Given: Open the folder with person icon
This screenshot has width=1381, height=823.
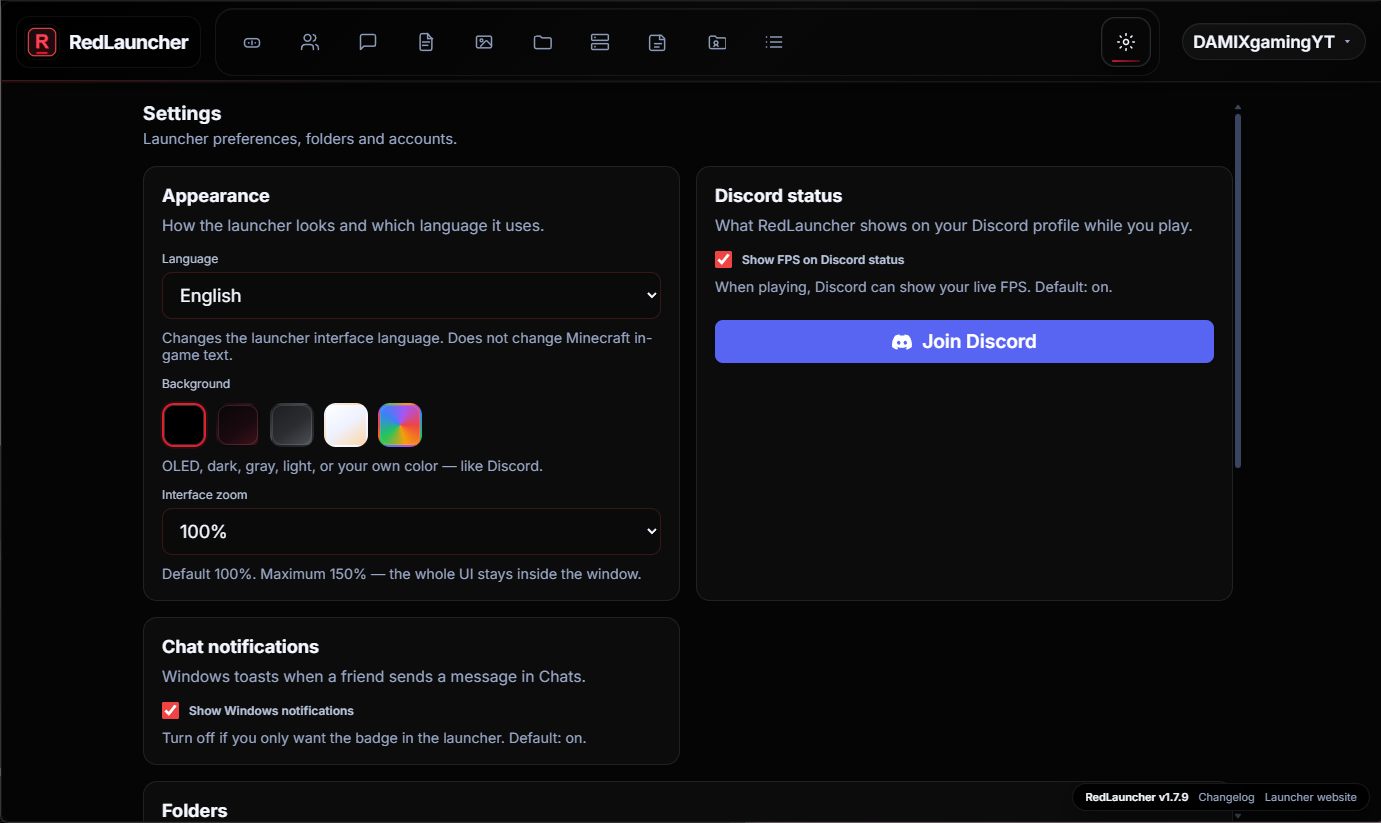Looking at the screenshot, I should click(x=717, y=42).
